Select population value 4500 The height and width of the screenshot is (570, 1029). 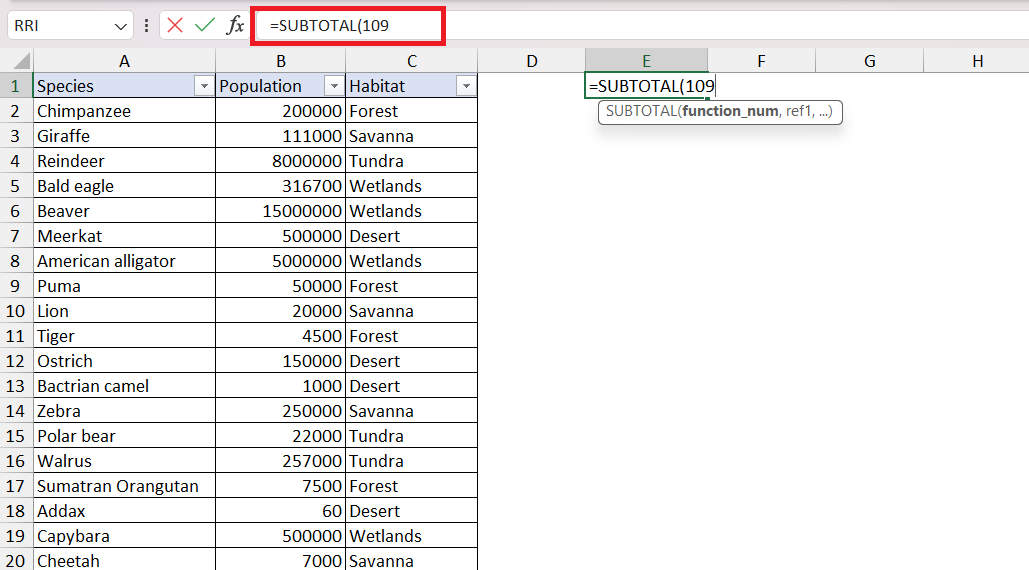(x=281, y=336)
